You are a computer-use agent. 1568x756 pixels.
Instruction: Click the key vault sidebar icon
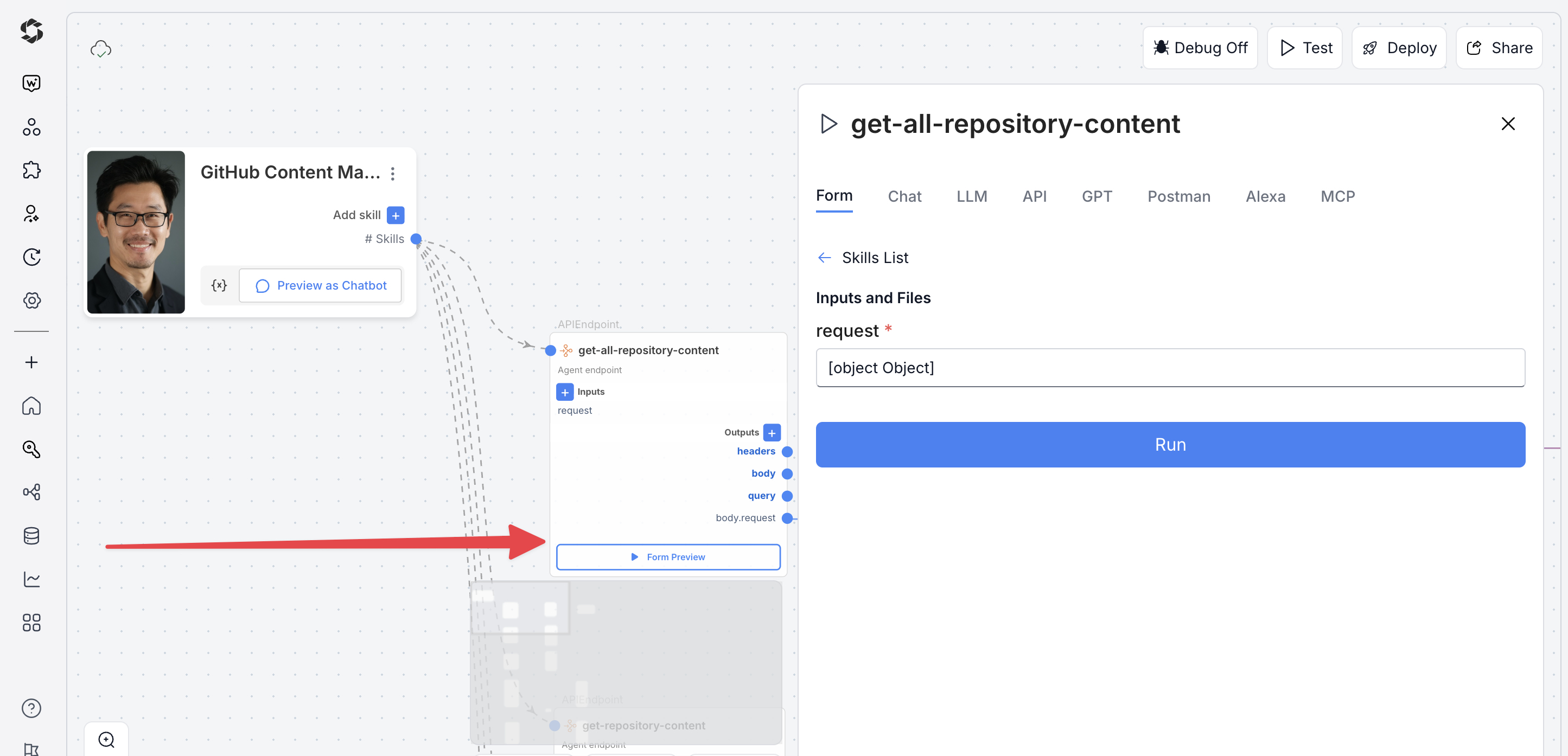coord(31,449)
